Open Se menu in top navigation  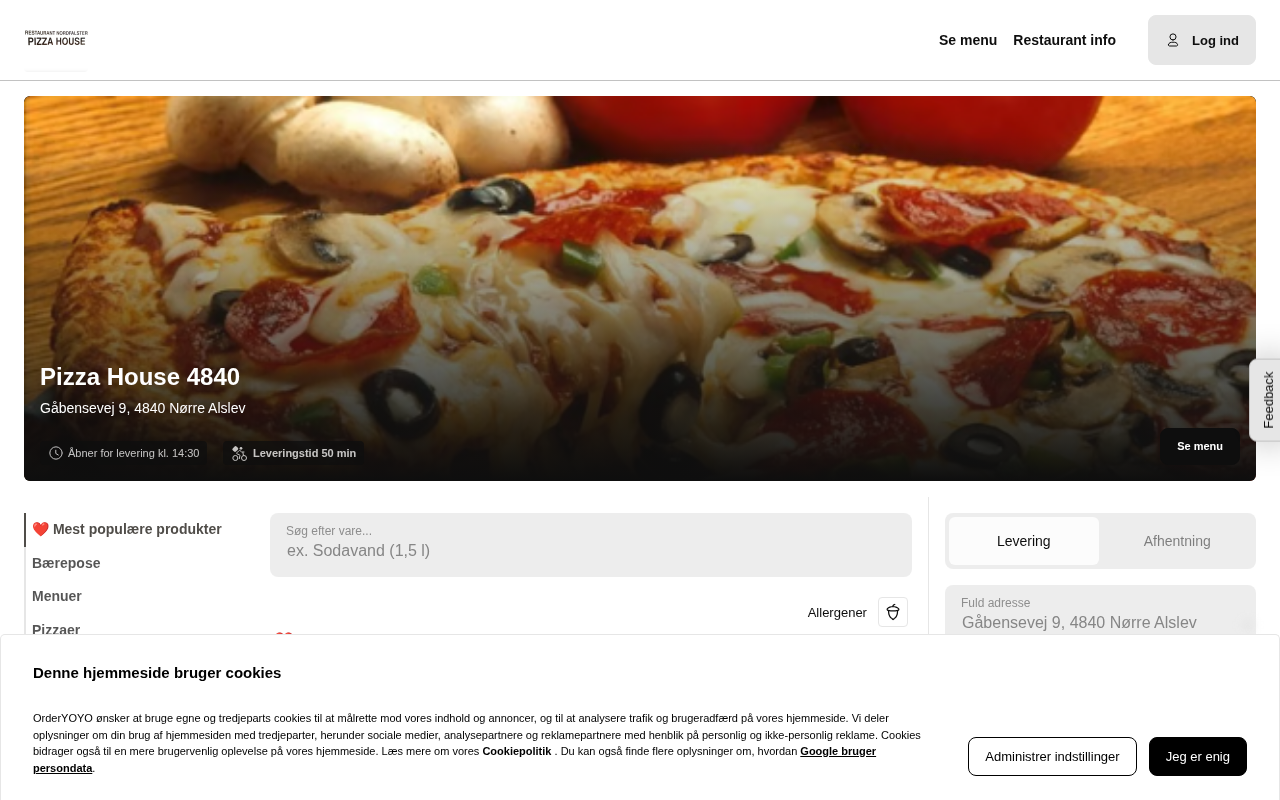click(968, 40)
